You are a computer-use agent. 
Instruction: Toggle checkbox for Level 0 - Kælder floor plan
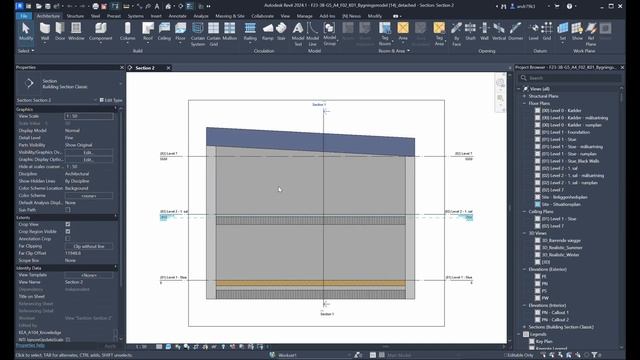click(x=538, y=111)
